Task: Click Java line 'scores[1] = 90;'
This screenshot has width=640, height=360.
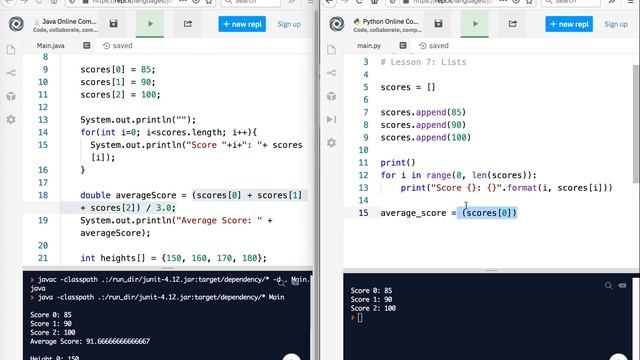Action: pos(118,82)
